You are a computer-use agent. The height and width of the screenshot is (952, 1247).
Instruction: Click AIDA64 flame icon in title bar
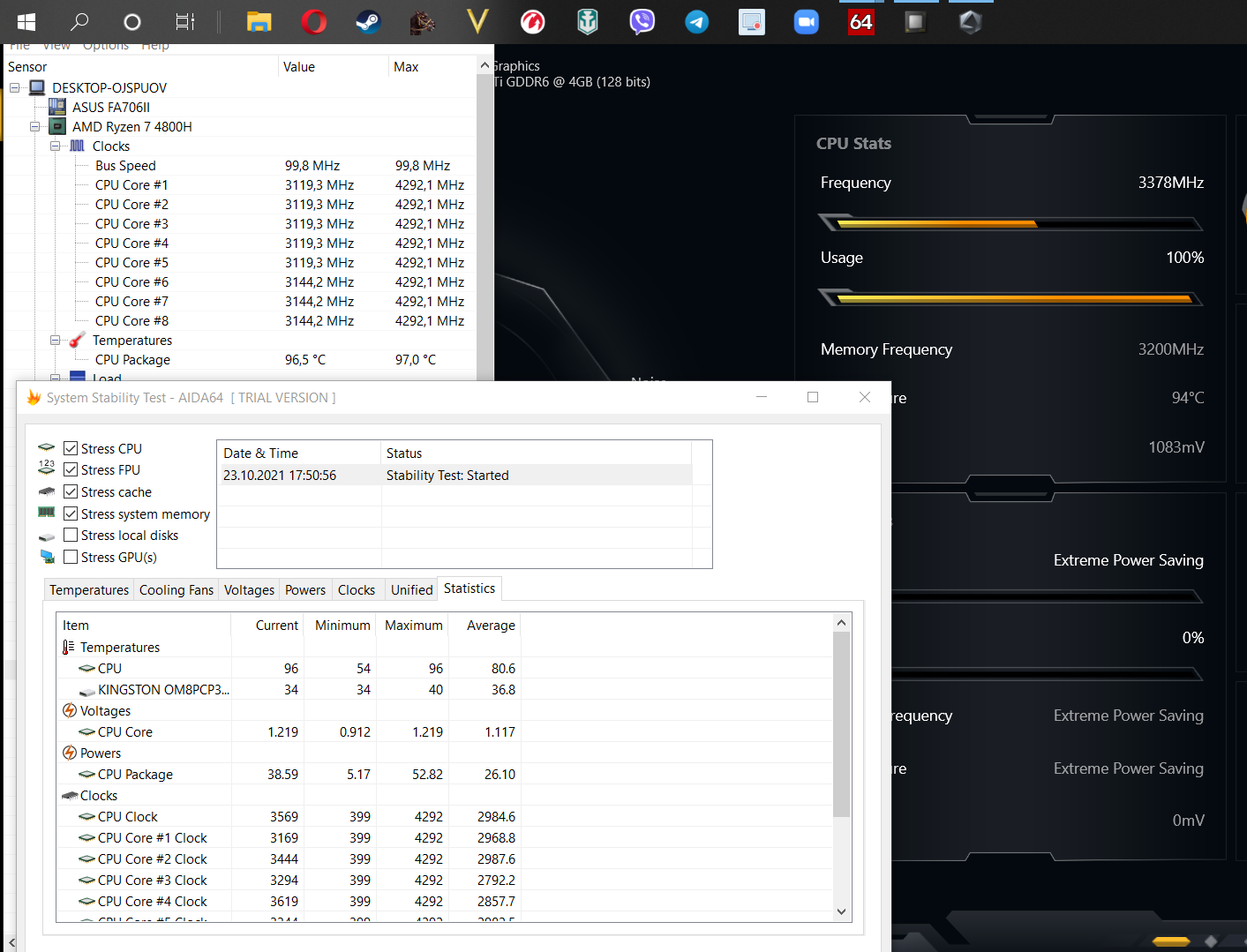click(34, 398)
